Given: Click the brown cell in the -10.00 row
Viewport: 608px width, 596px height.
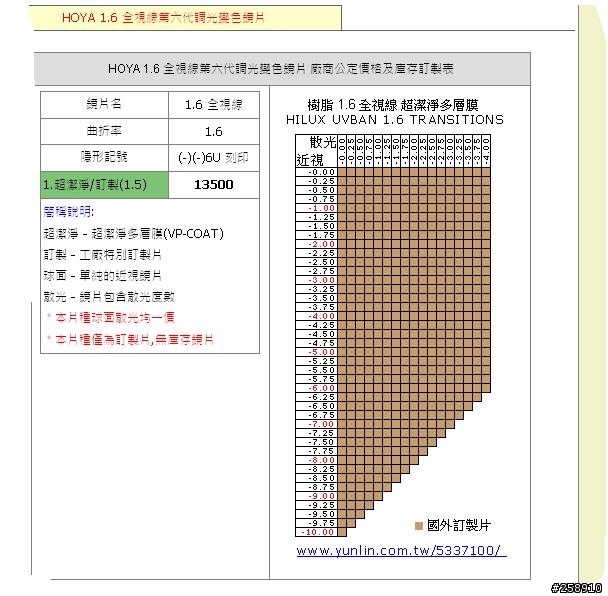Looking at the screenshot, I should pos(342,532).
